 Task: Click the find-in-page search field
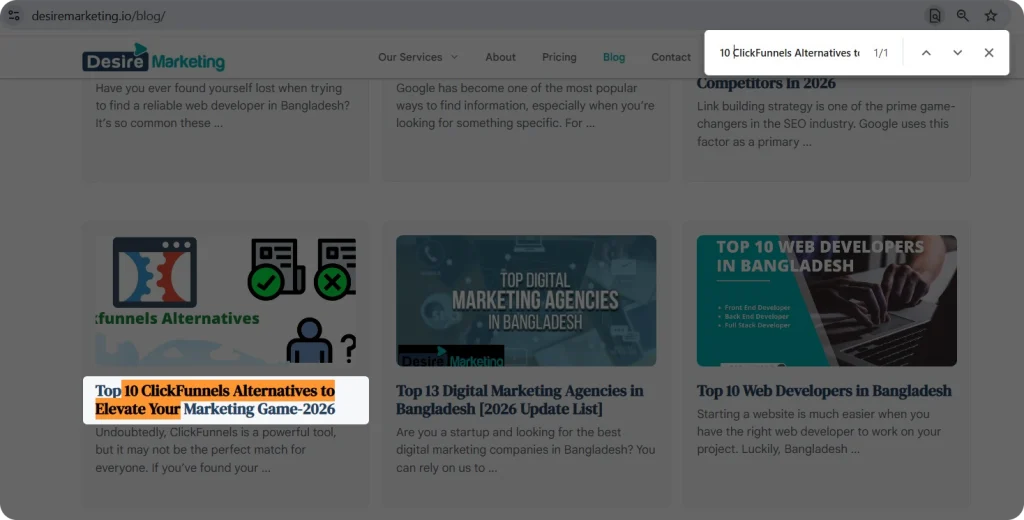(790, 53)
